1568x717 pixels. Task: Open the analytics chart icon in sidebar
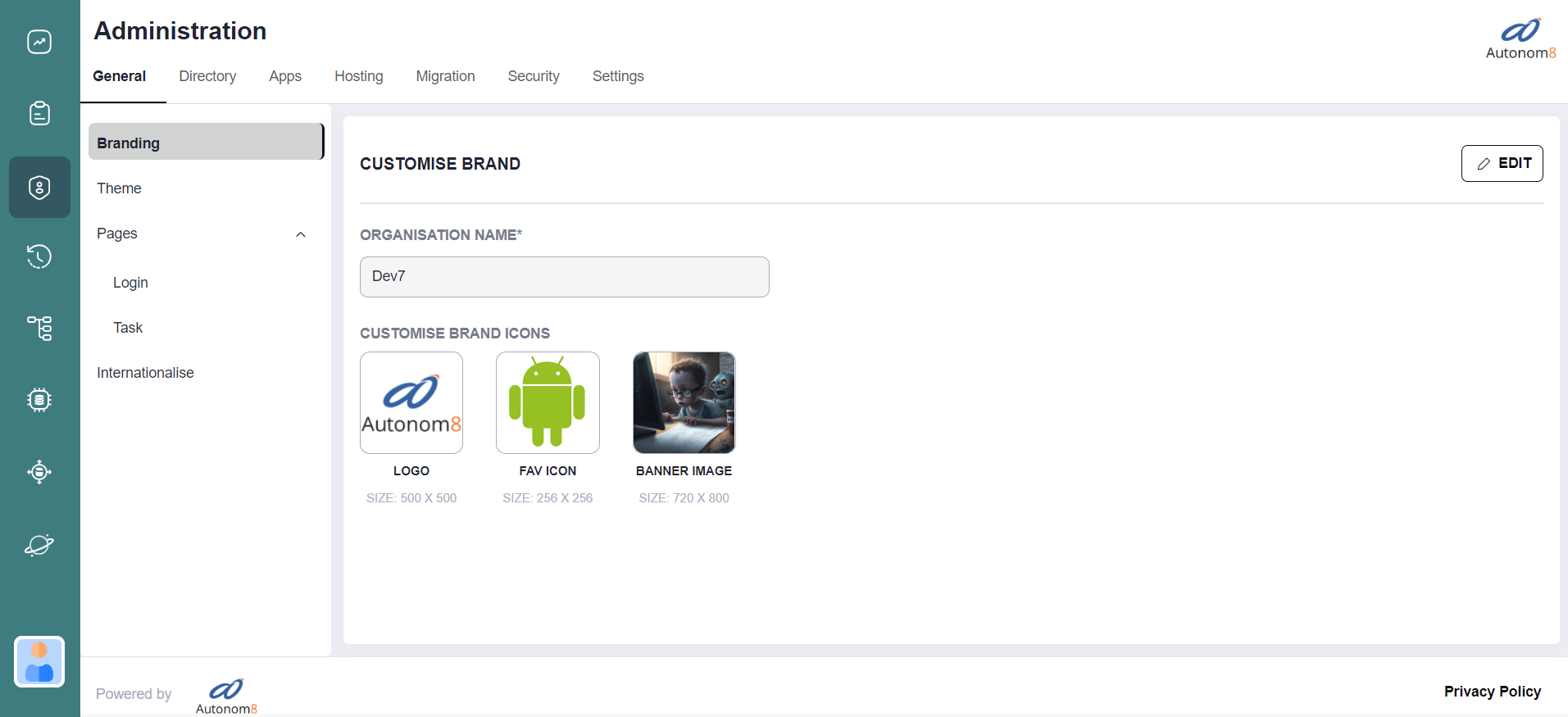click(39, 42)
